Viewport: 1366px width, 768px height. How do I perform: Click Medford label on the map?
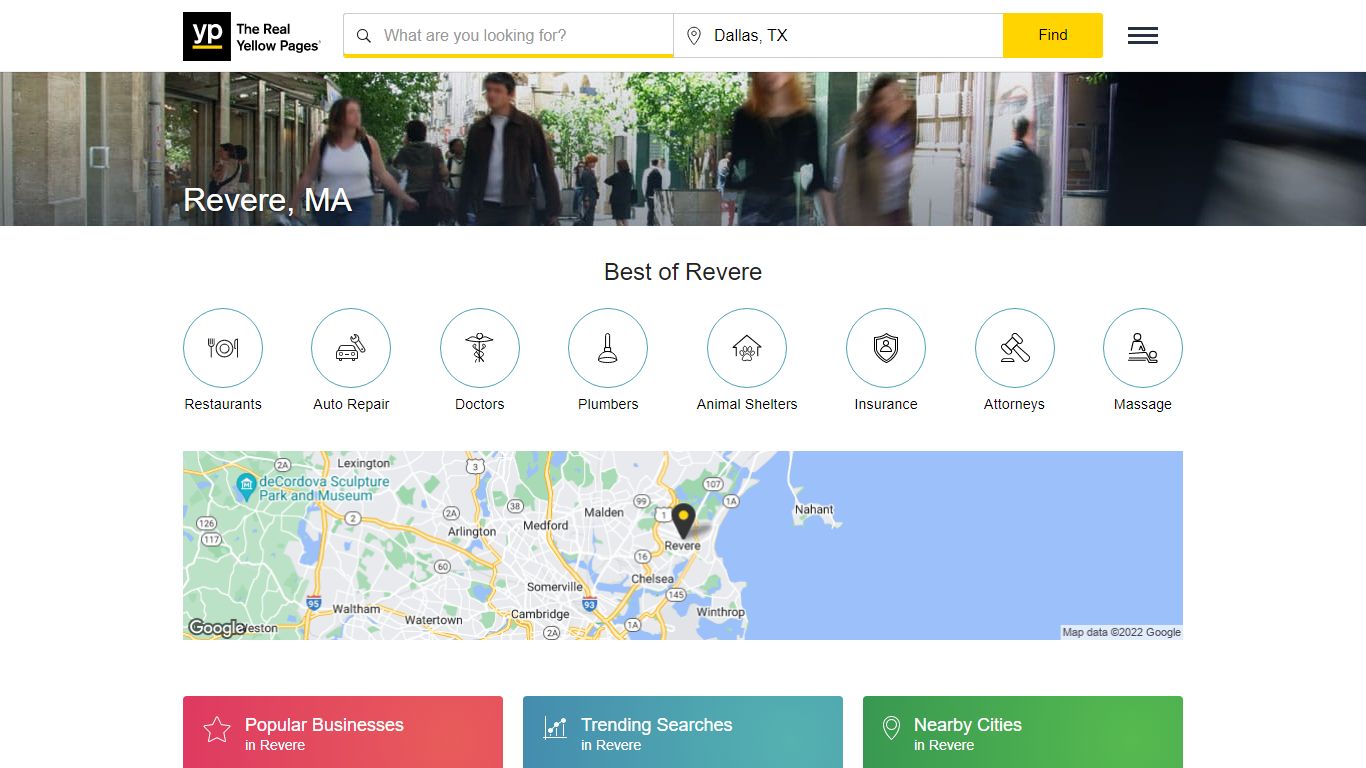point(546,525)
